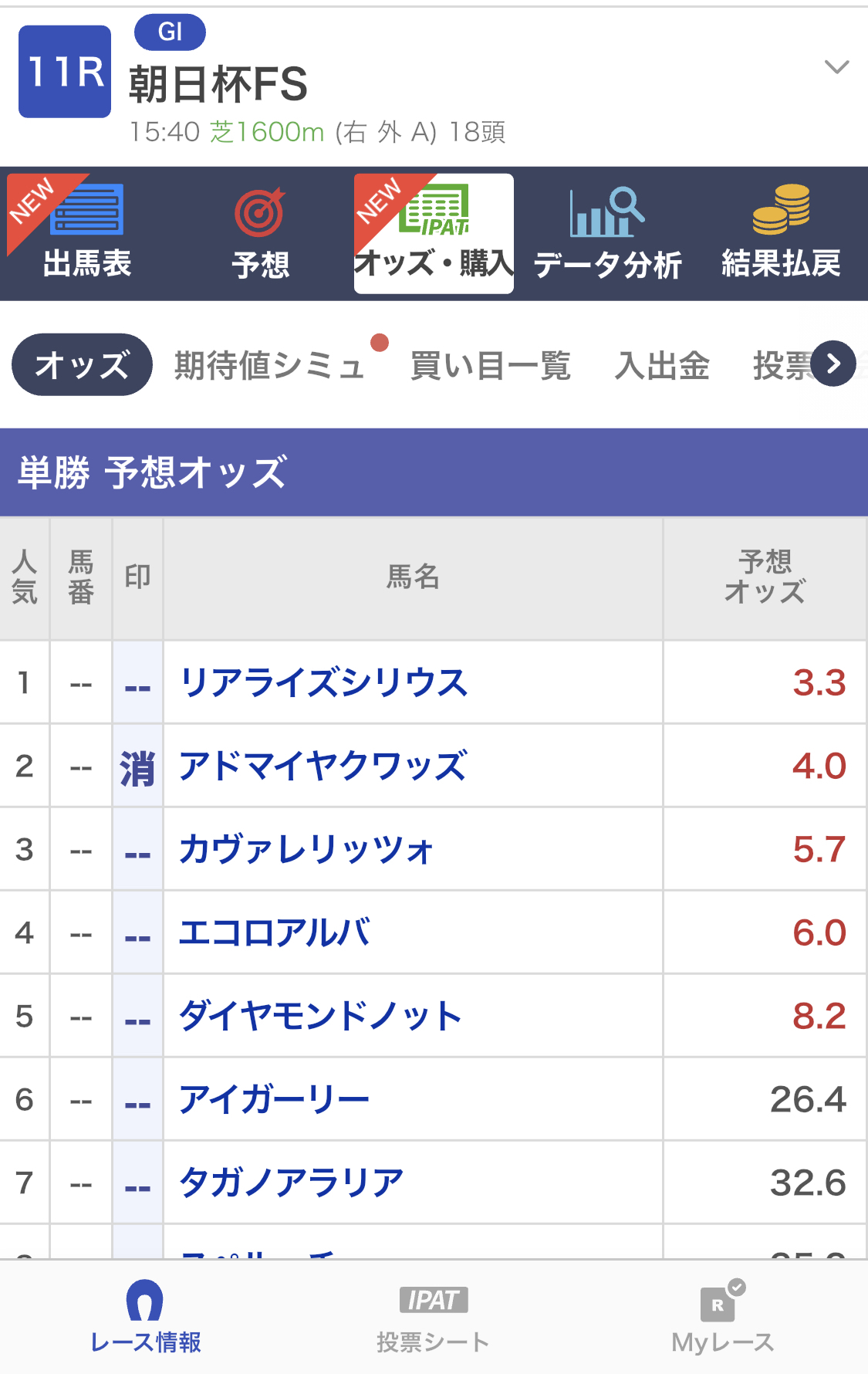
Task: Expand the race header chevron
Action: click(x=837, y=67)
